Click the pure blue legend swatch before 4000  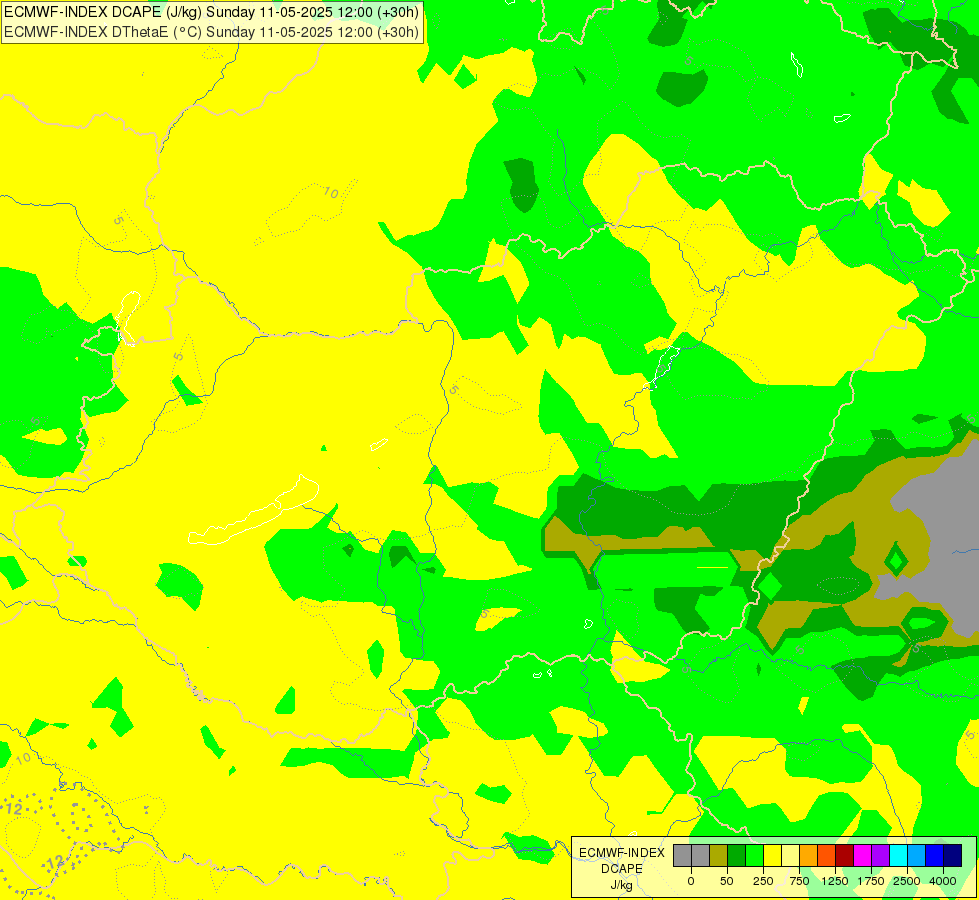pyautogui.click(x=934, y=855)
